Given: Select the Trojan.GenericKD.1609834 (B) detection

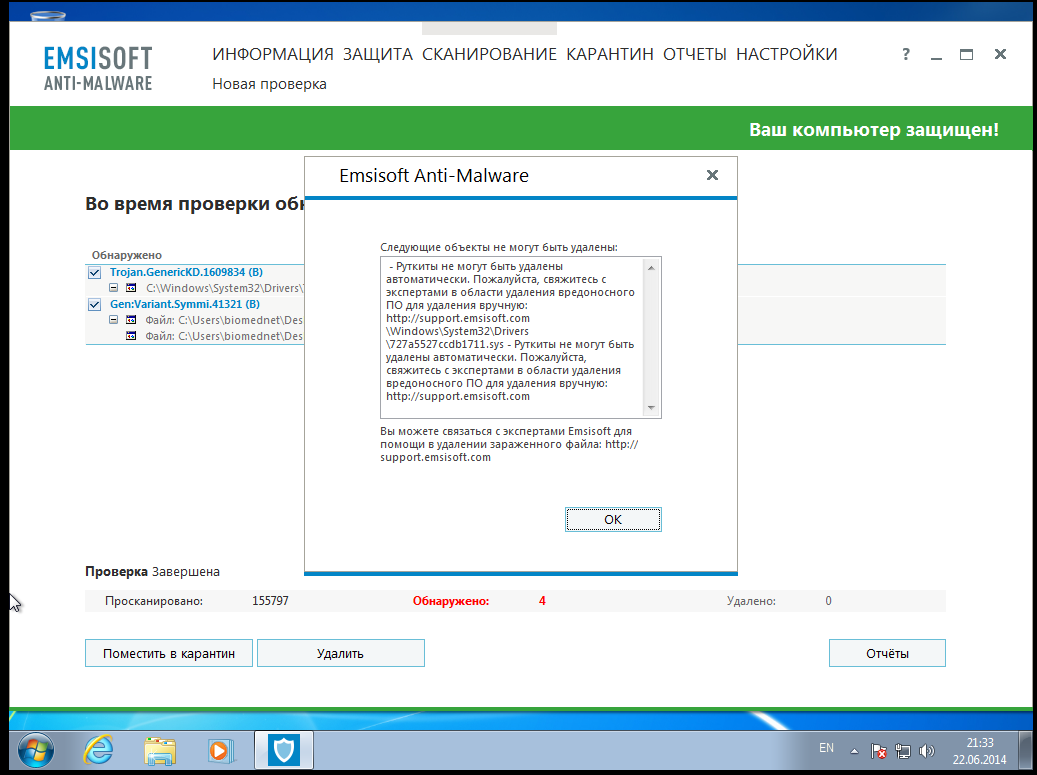Looking at the screenshot, I should tap(187, 272).
